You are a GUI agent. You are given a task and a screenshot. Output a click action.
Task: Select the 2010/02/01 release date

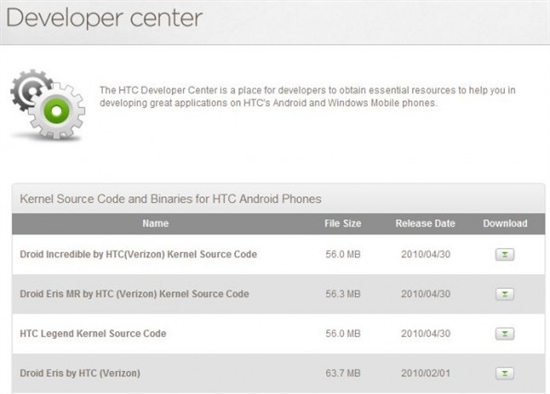click(x=426, y=373)
